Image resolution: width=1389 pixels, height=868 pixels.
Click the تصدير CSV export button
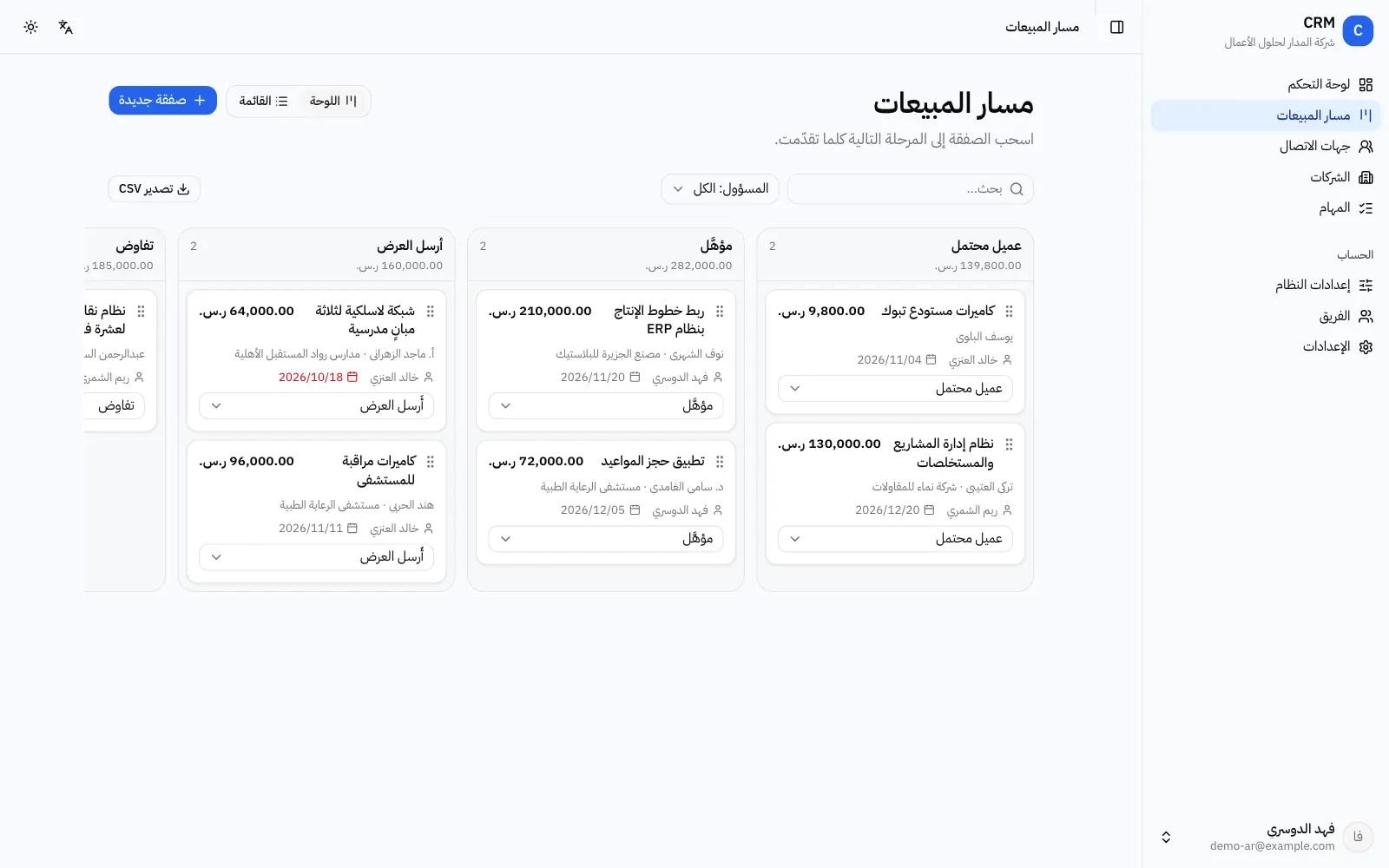[x=155, y=189]
